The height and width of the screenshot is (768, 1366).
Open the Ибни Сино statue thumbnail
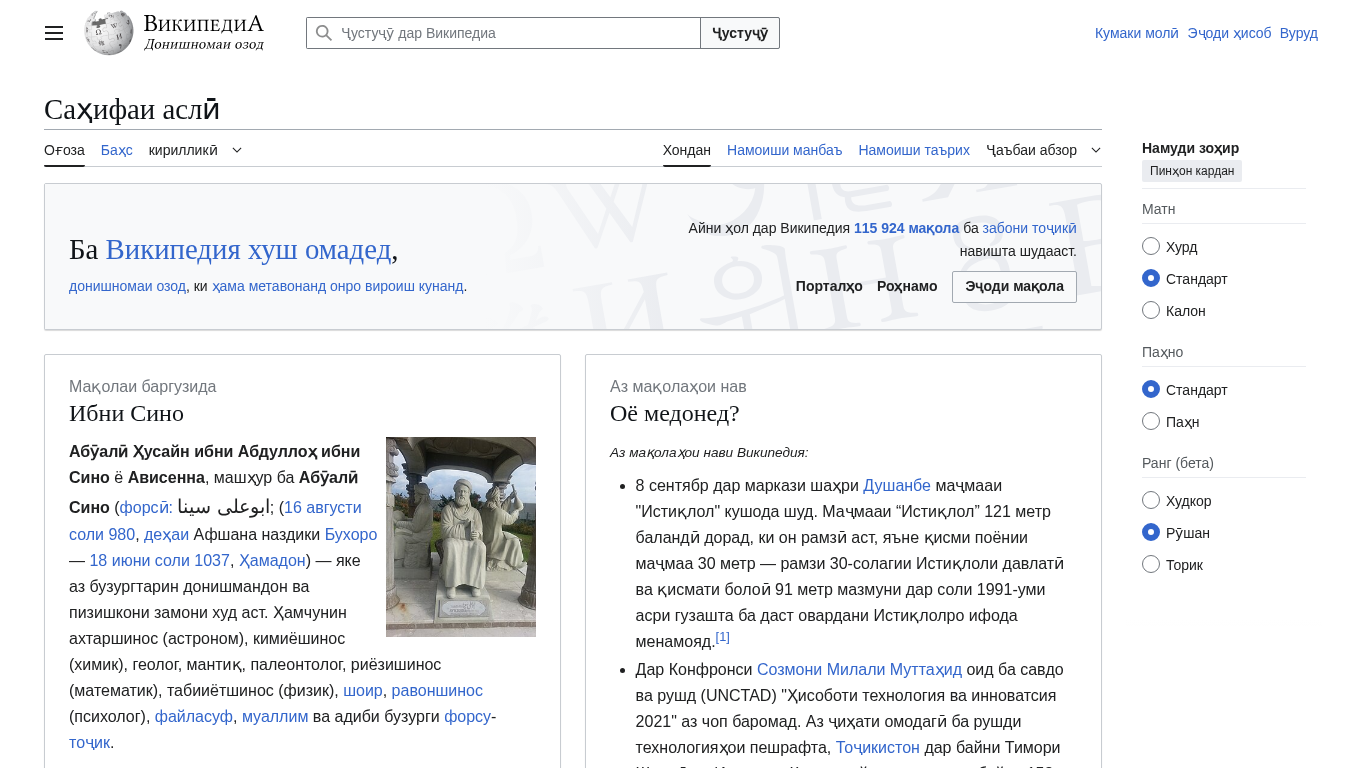click(461, 537)
